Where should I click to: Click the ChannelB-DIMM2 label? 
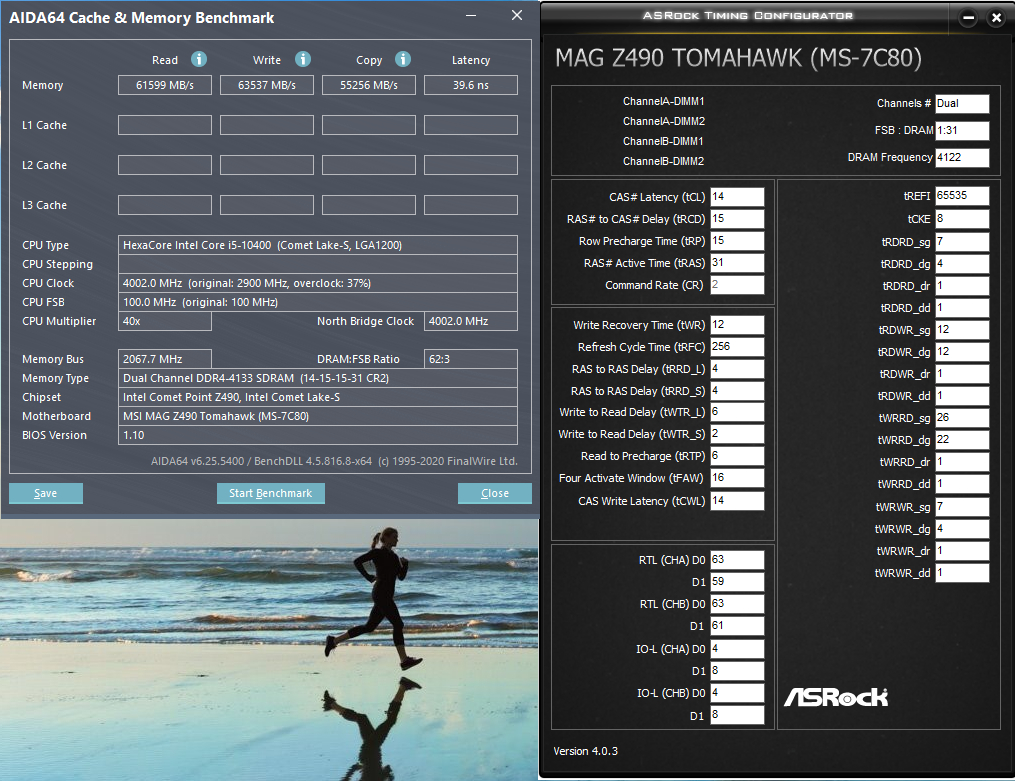click(664, 161)
